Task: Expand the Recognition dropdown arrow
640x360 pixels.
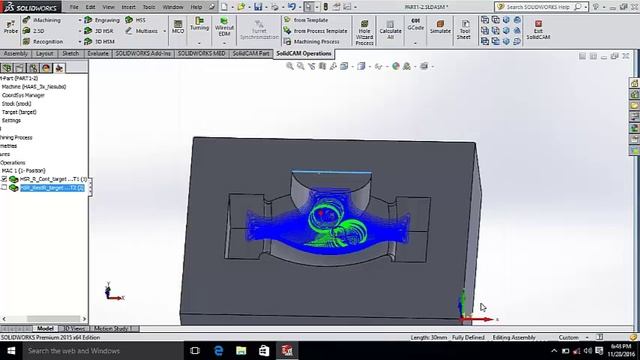Action: pos(80,42)
